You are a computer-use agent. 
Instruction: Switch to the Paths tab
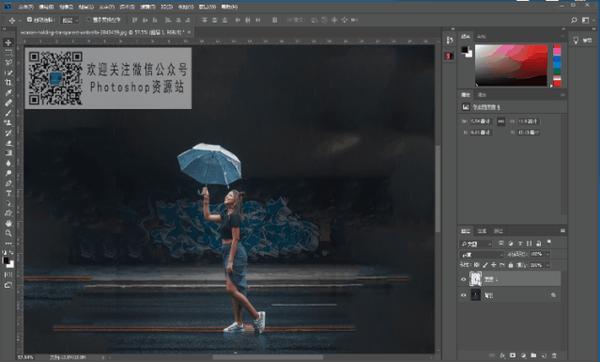point(498,231)
